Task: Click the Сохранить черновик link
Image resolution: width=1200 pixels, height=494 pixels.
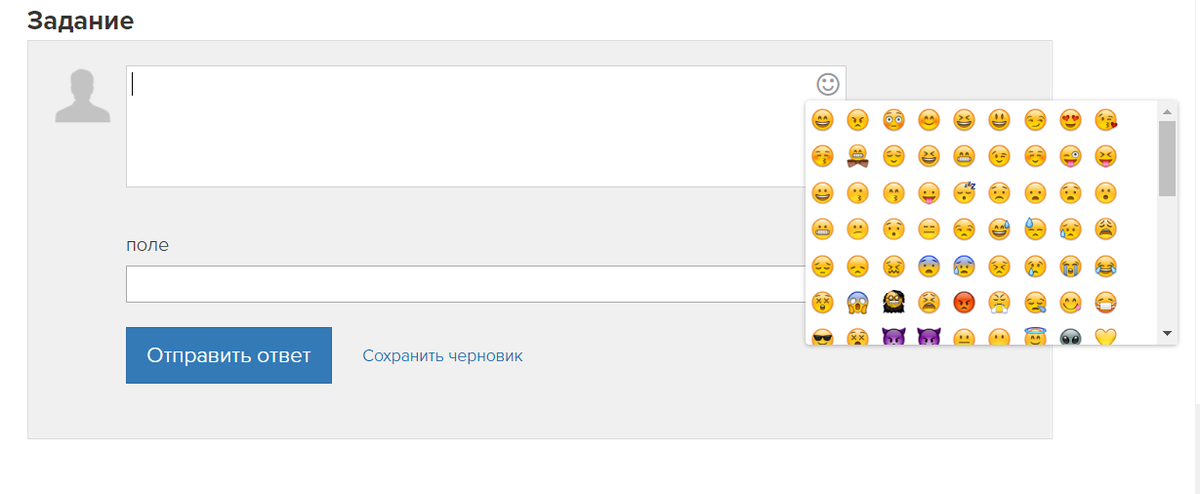Action: tap(442, 355)
